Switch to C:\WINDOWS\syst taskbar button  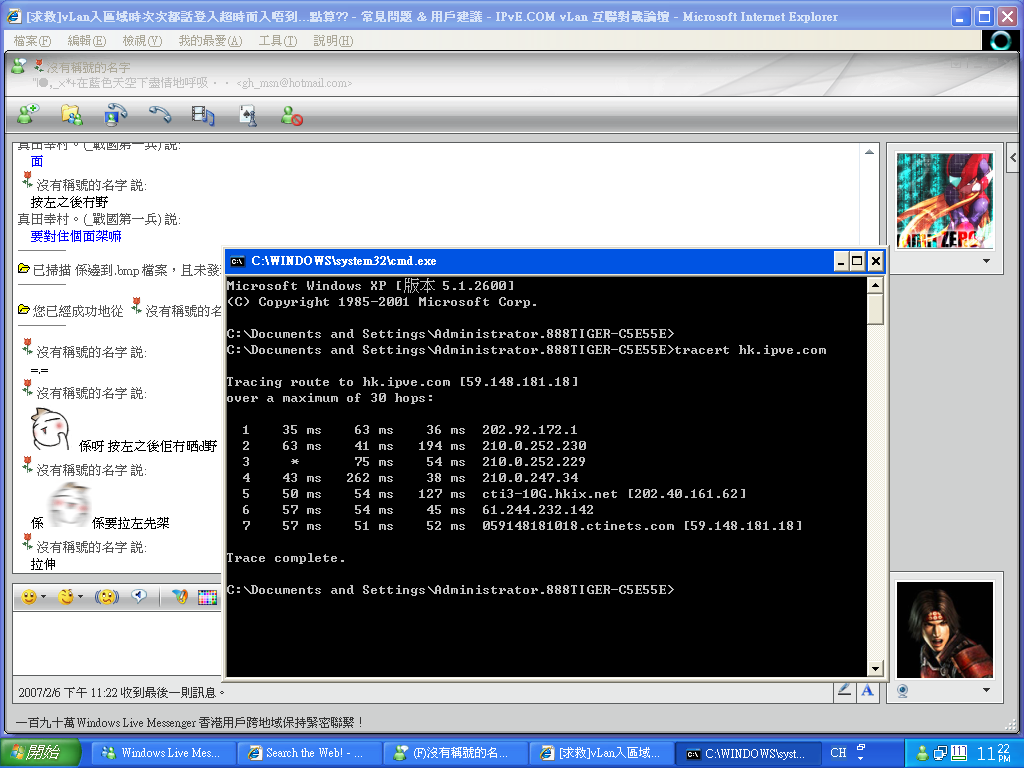[746, 754]
